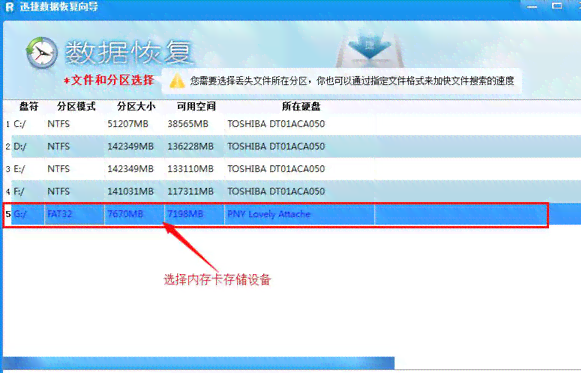Screen dimensions: 581x373
Task: Click the 分区模式 column header
Action: (76, 107)
